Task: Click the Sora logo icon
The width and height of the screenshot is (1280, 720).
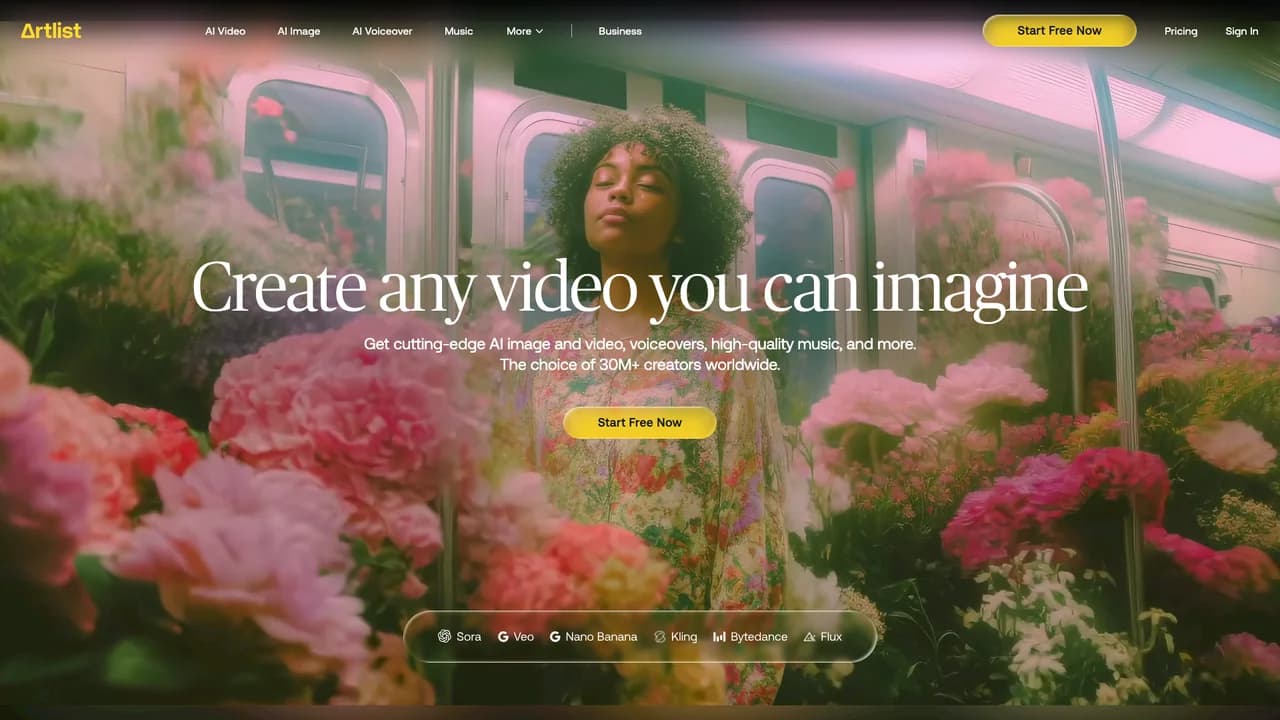Action: pos(444,636)
